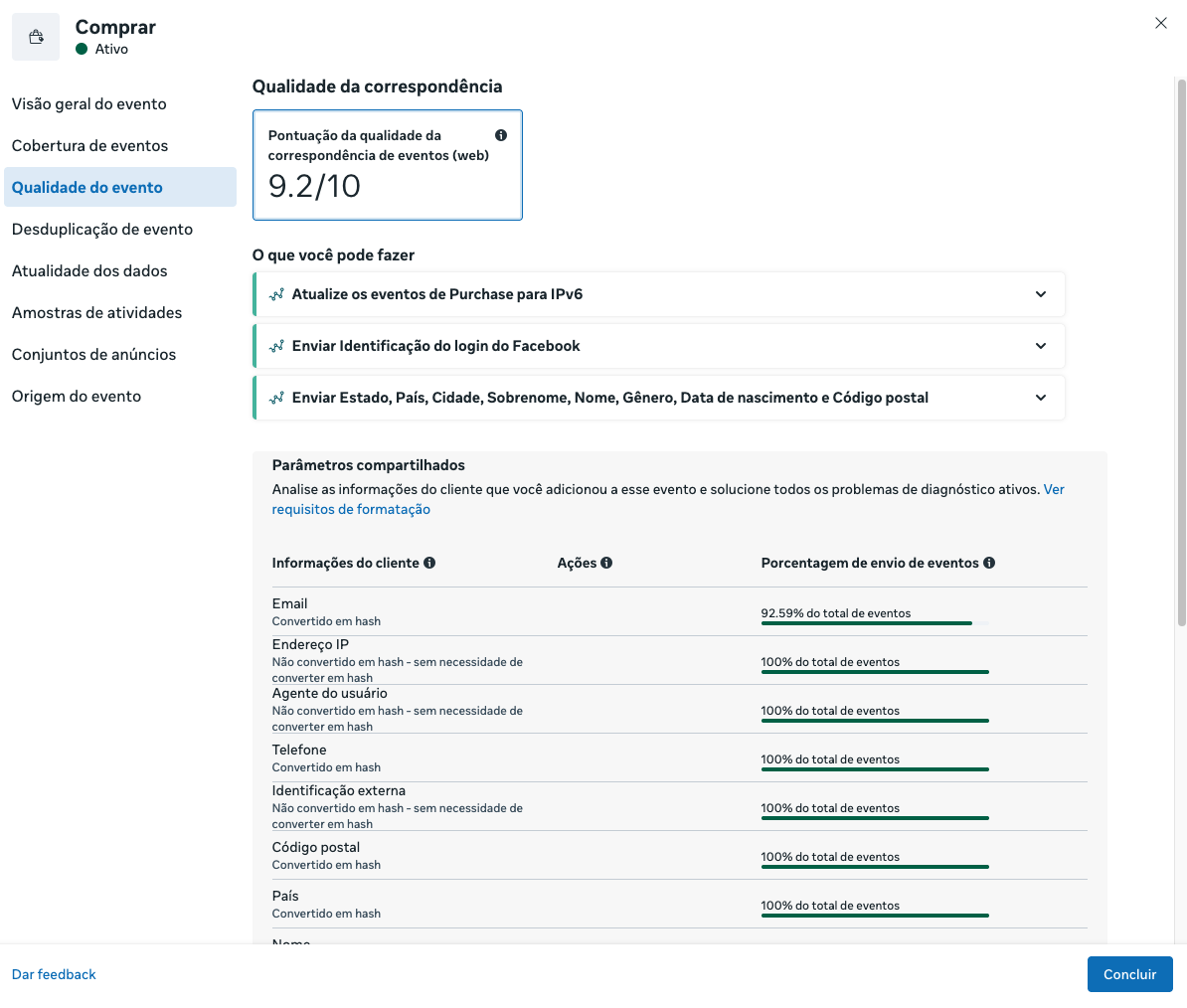Switch to Desduplicação de evento
The height and width of the screenshot is (1008, 1187).
pos(102,230)
